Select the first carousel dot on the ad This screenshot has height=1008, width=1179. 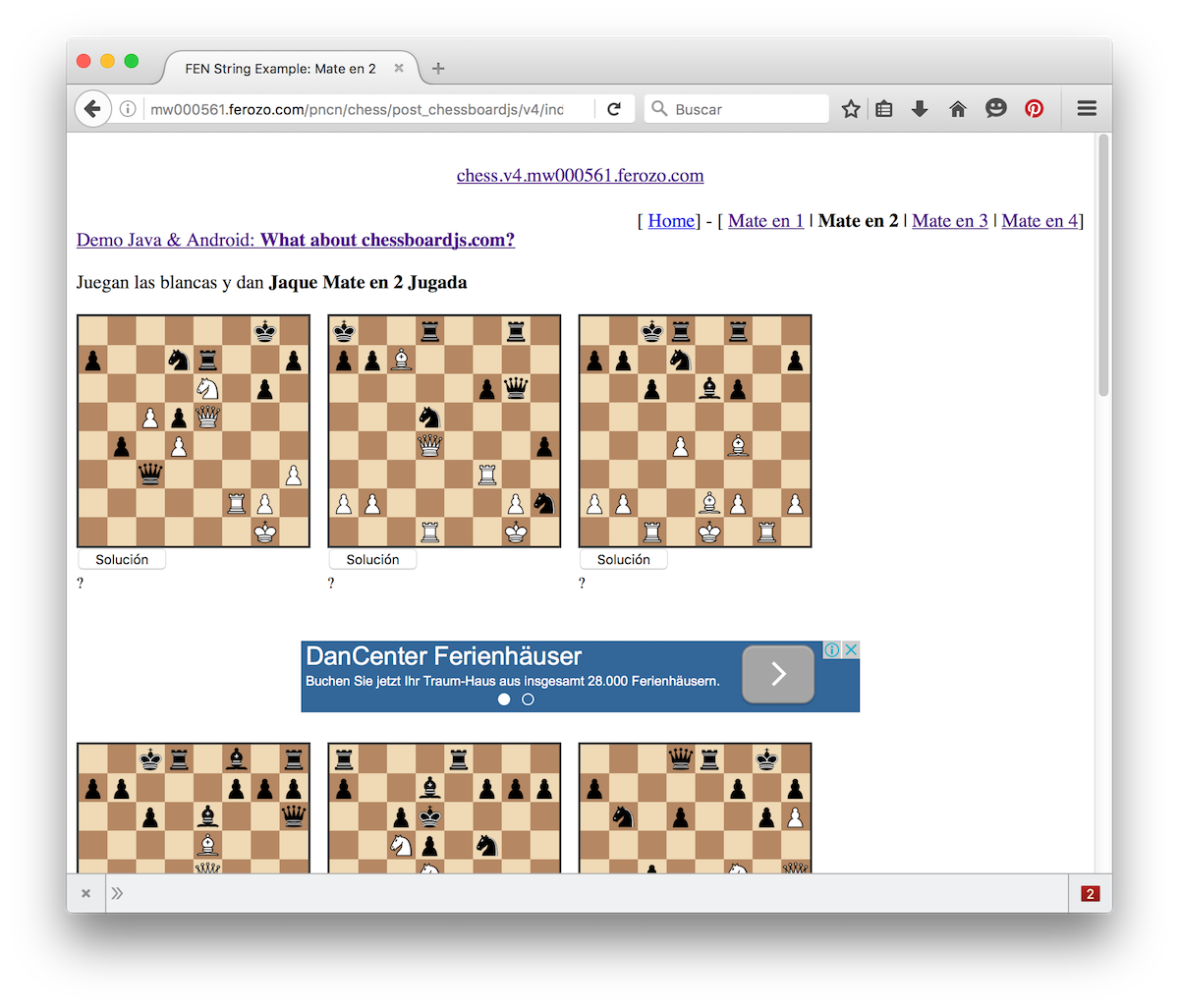tap(504, 699)
